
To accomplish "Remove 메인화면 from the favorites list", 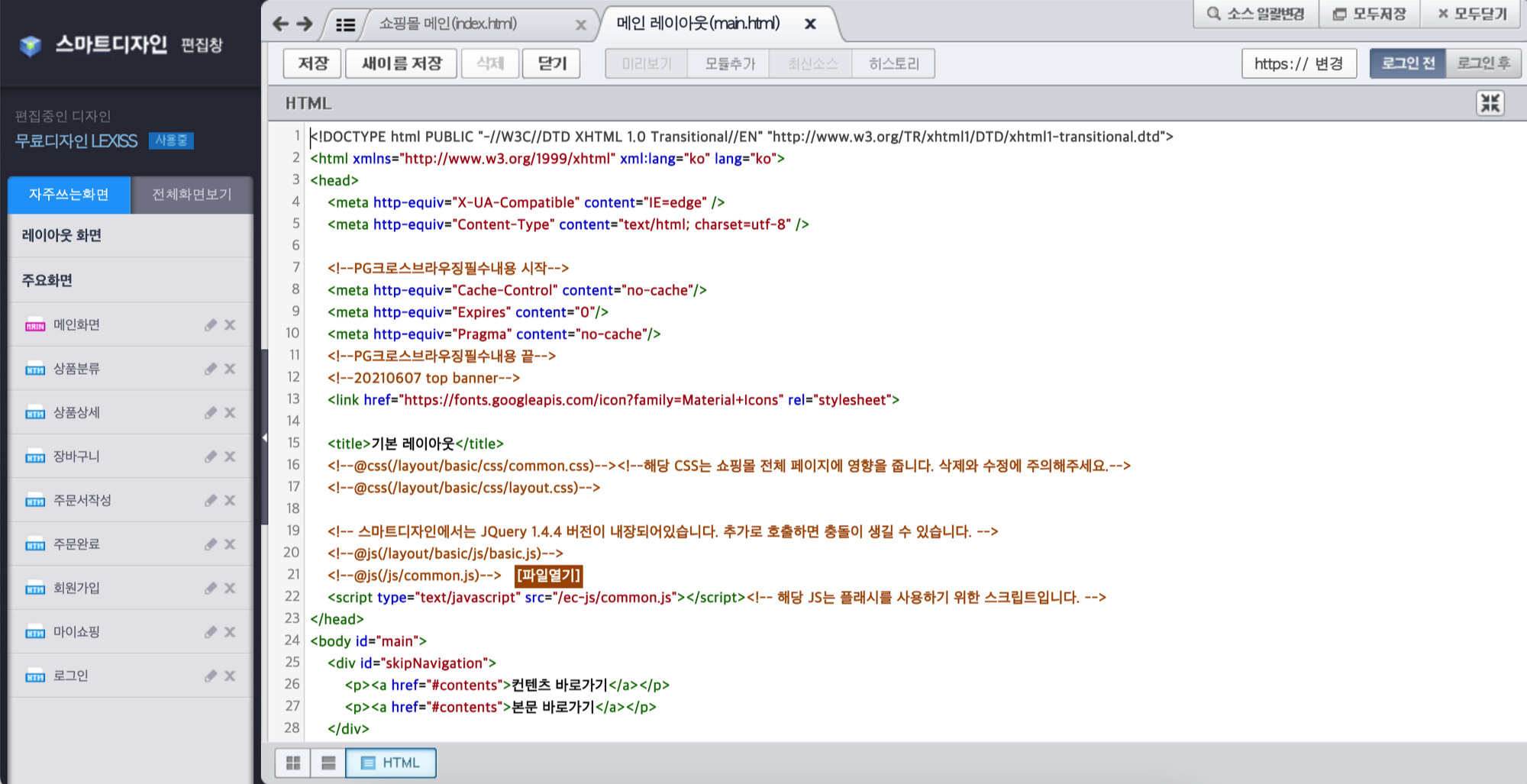I will (230, 325).
